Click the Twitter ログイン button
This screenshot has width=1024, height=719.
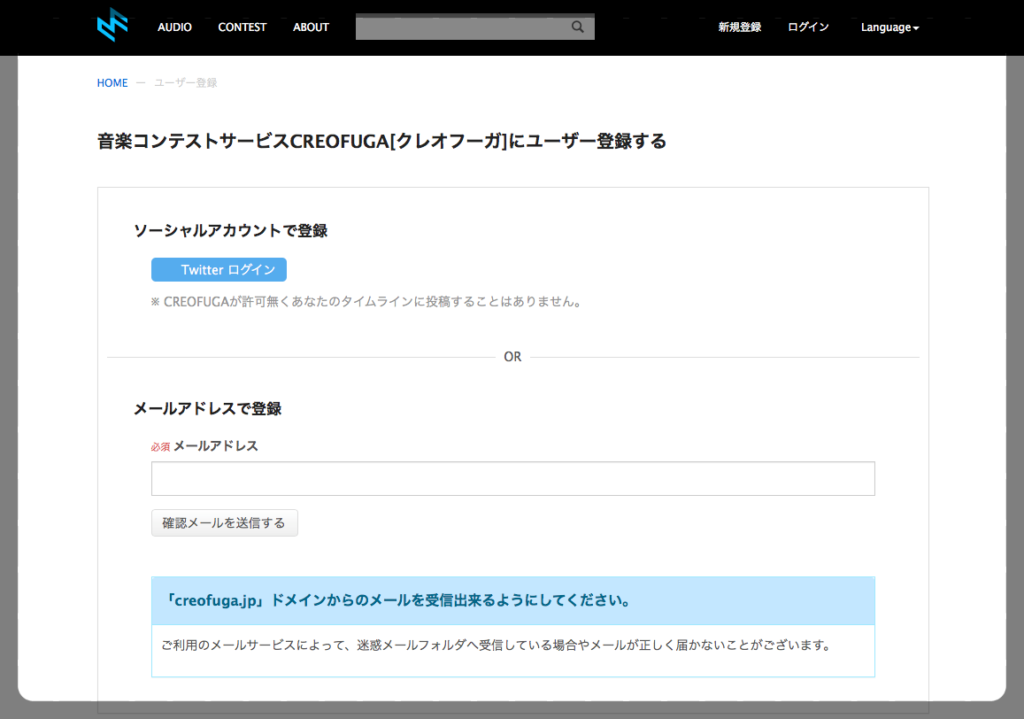(x=219, y=270)
